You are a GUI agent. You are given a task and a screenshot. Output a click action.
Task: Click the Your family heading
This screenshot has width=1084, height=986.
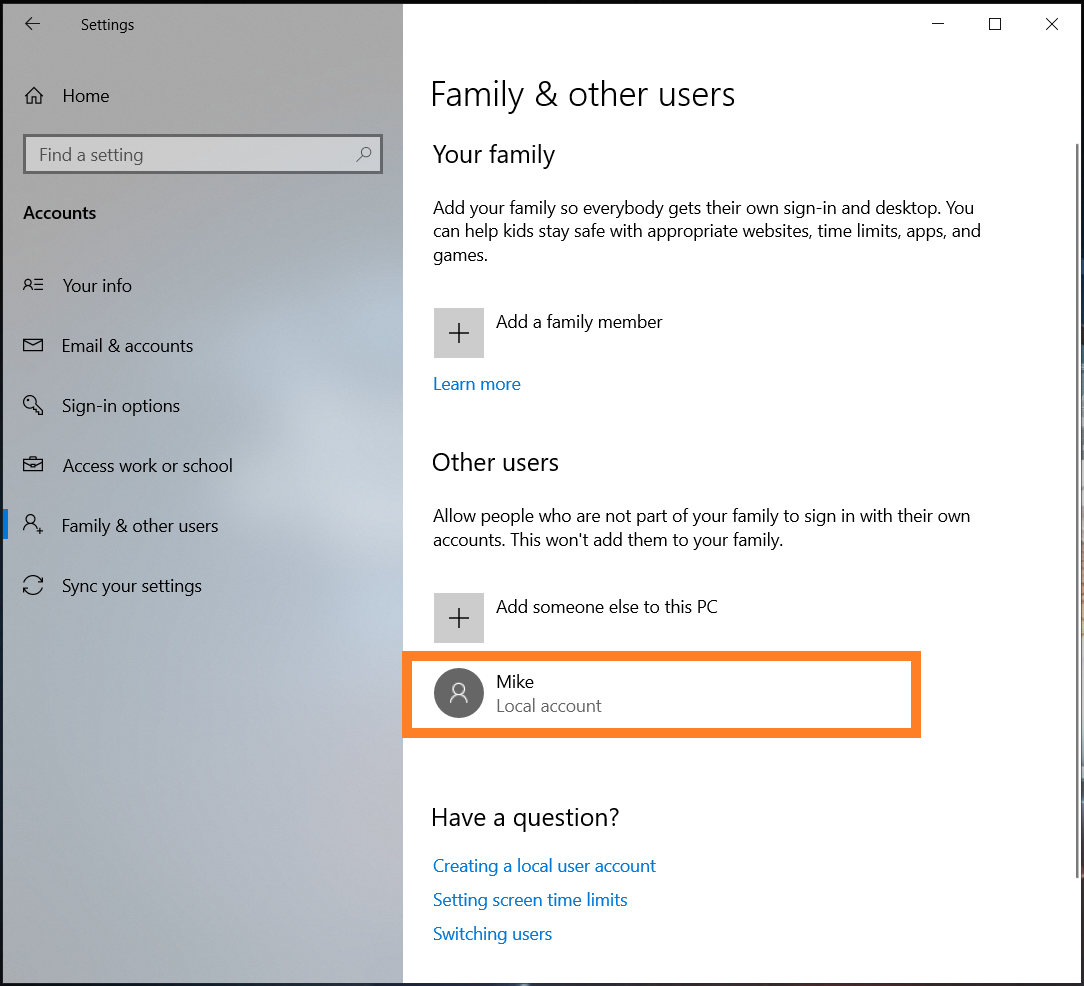click(494, 155)
